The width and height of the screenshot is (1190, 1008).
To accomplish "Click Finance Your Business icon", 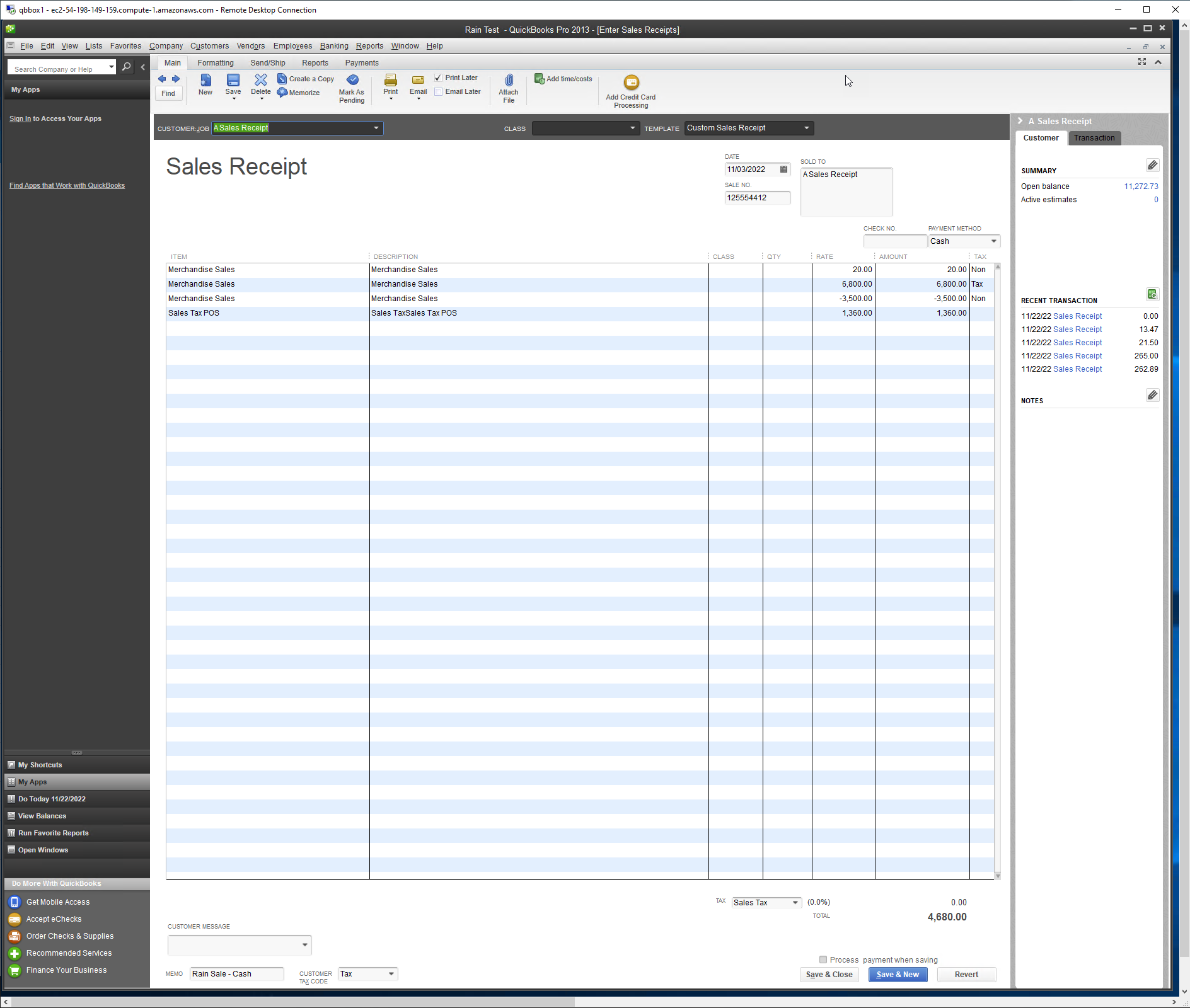I will pyautogui.click(x=14, y=970).
